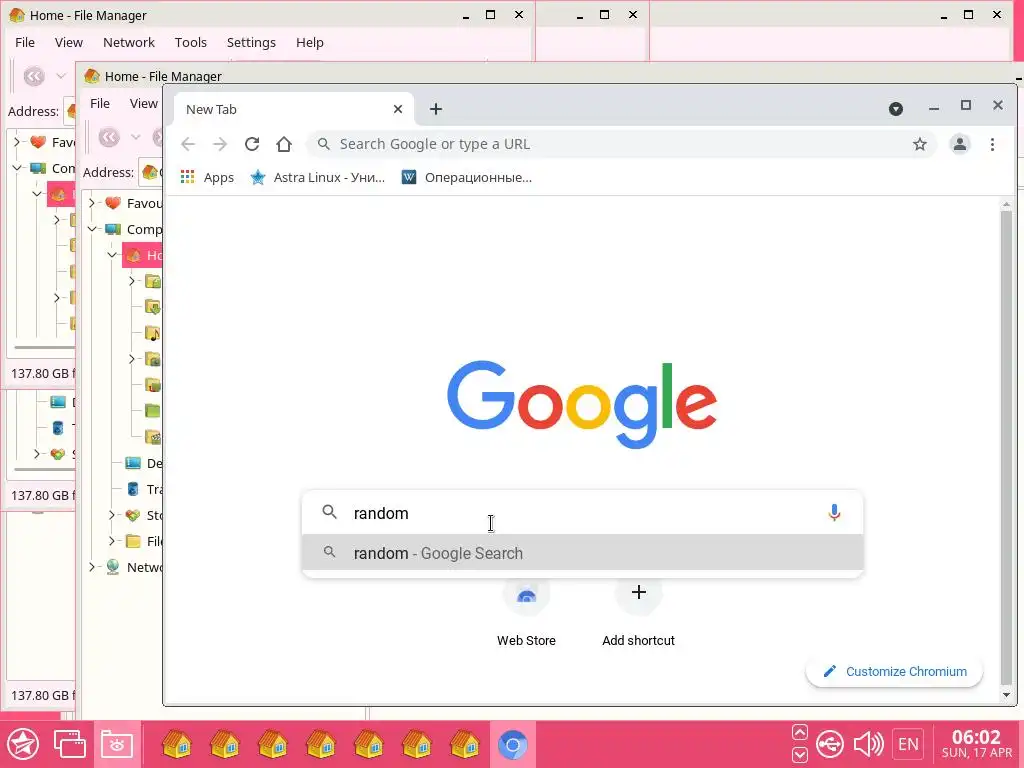
Task: Open the Apps grid bookmark
Action: click(207, 177)
